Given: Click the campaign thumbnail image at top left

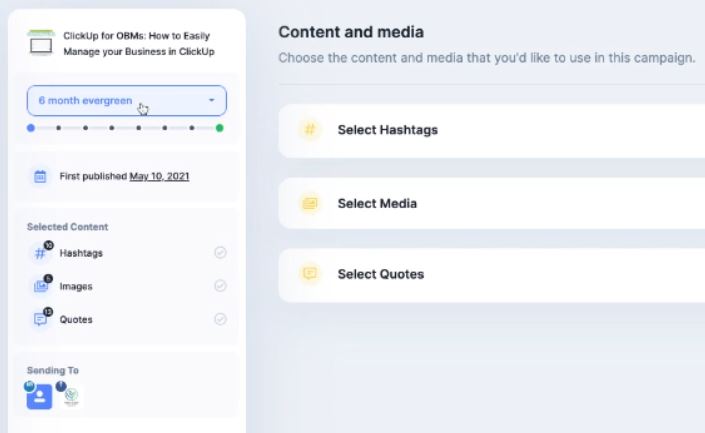Looking at the screenshot, I should click(40, 43).
